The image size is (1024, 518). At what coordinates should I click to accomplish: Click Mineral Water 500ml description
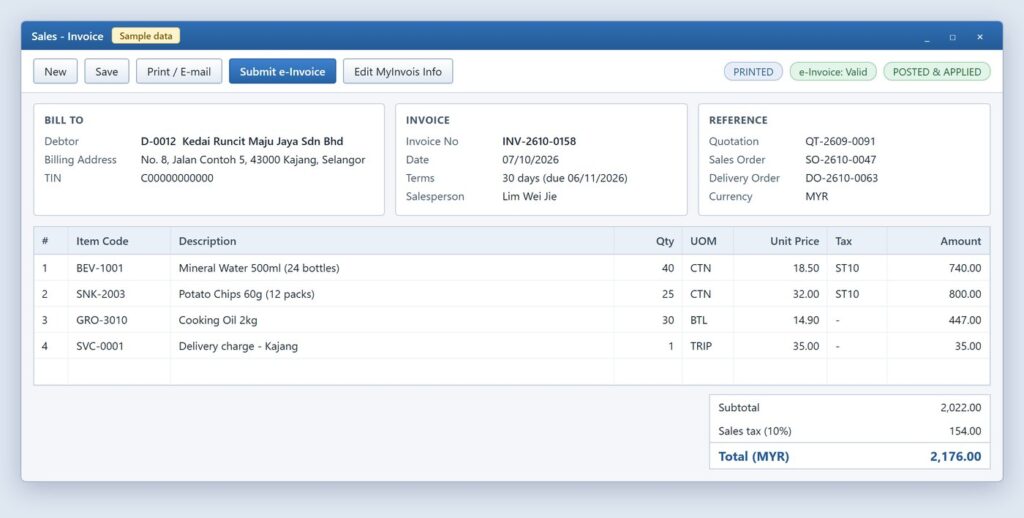coord(259,268)
